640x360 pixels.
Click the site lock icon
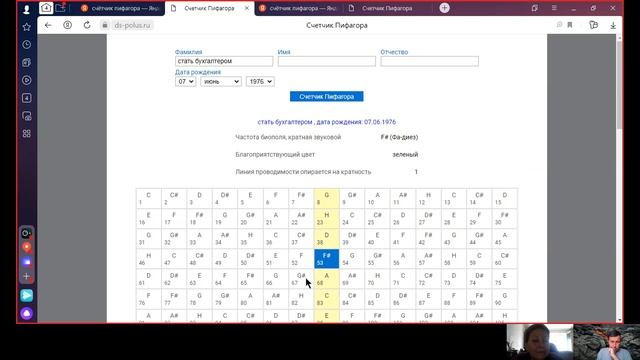(x=105, y=25)
